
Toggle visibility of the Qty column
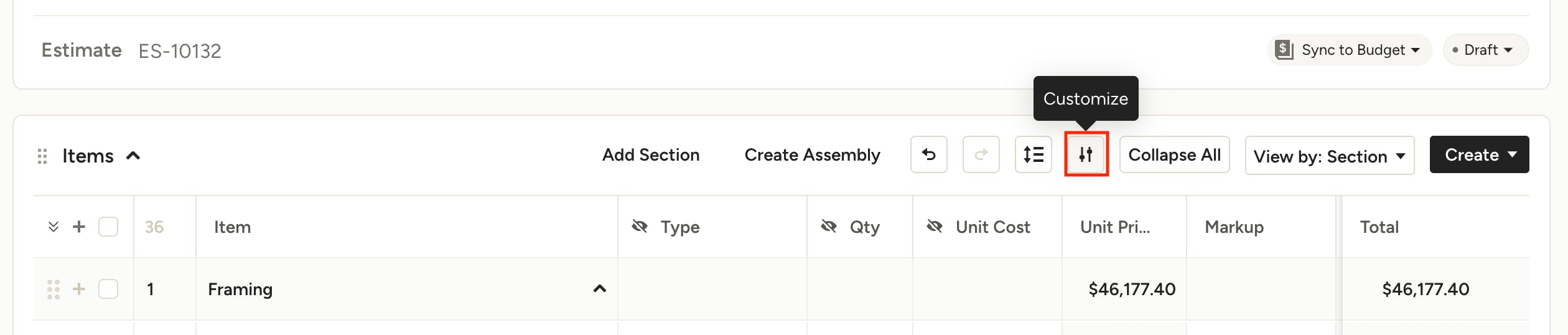coord(829,226)
